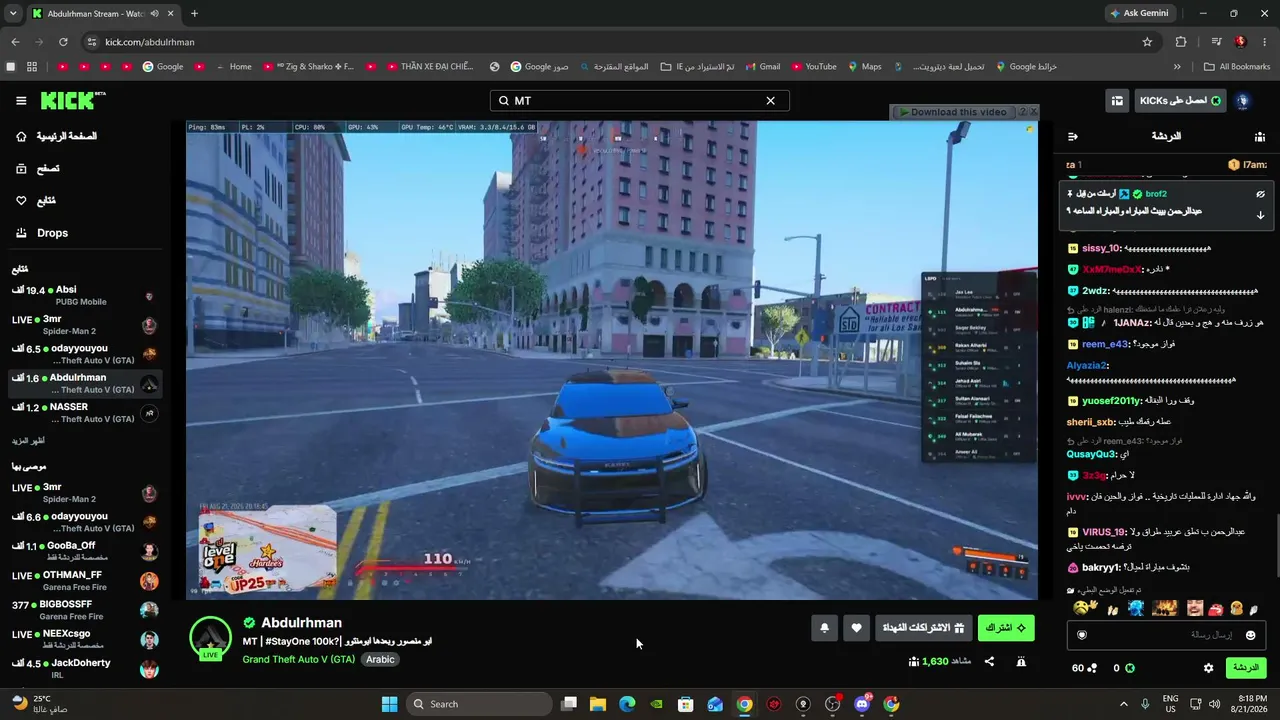Focus the Kick search field containing MT
Screen dimensions: 1280x720
tap(639, 101)
